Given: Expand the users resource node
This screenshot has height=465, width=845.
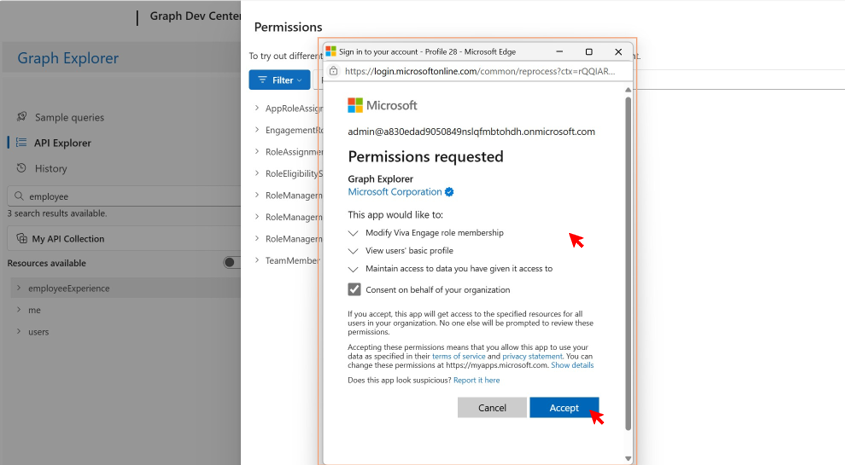Looking at the screenshot, I should pos(19,331).
